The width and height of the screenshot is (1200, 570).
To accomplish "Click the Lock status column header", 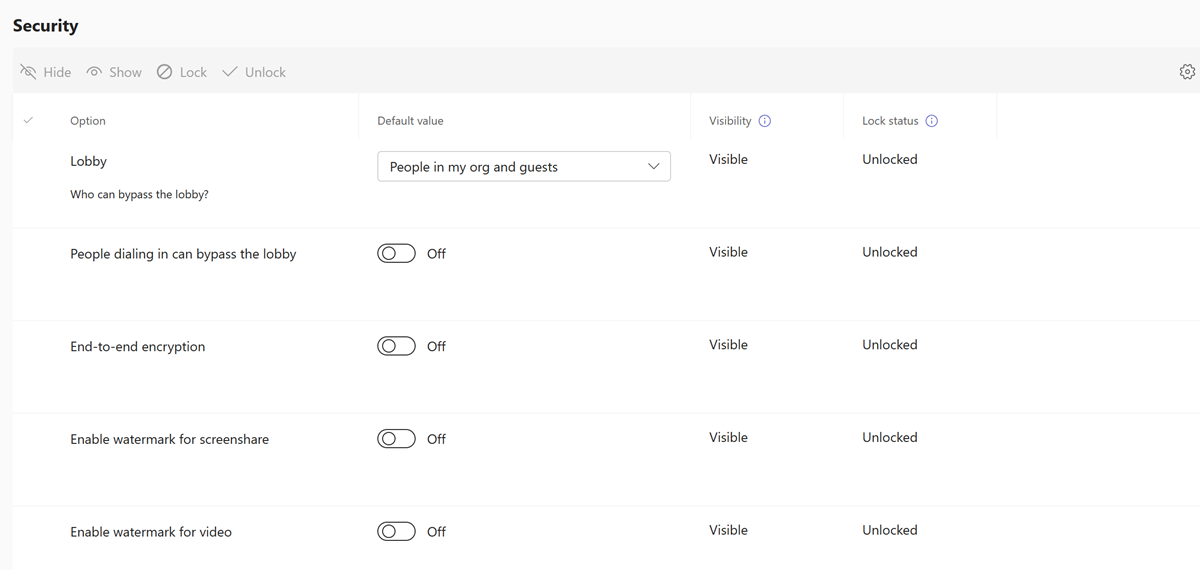I will pyautogui.click(x=890, y=121).
